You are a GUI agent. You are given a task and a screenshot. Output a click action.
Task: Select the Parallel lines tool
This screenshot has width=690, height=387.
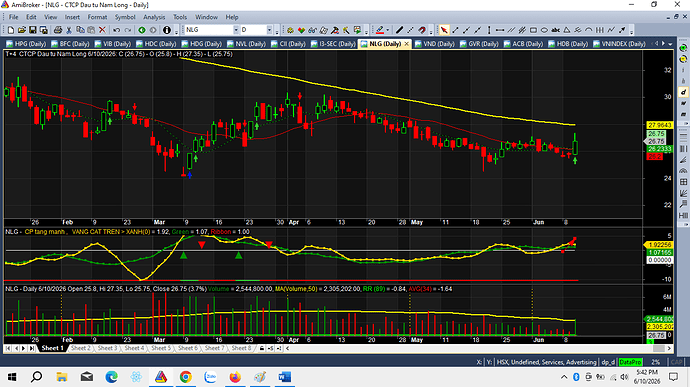(511, 30)
